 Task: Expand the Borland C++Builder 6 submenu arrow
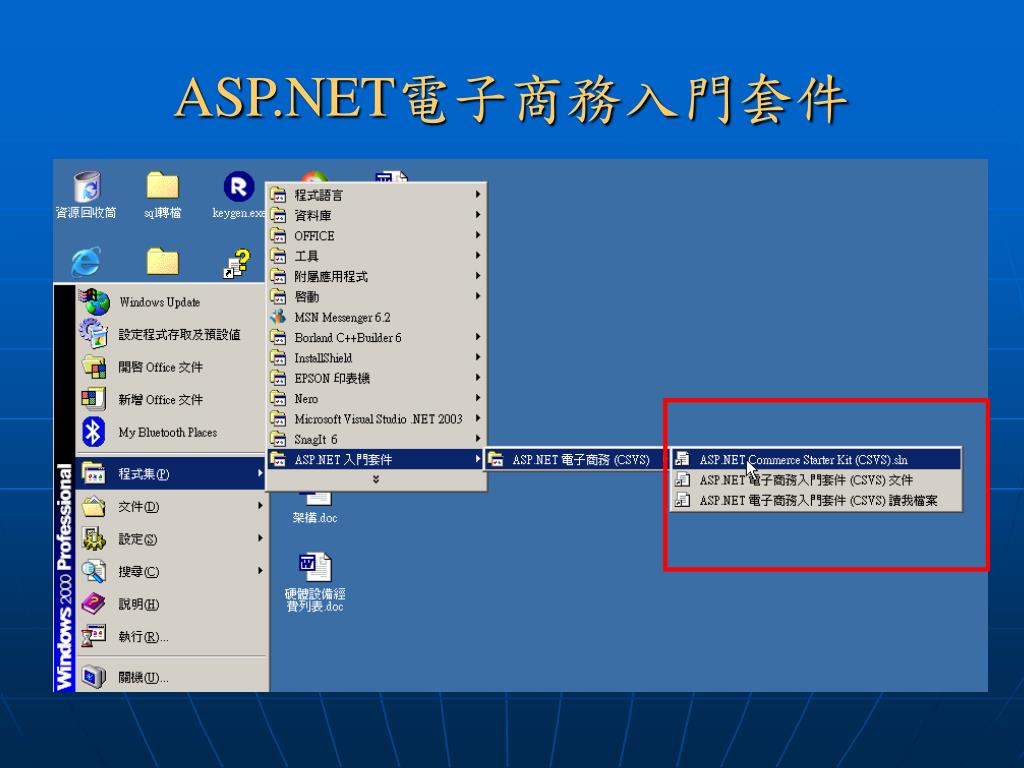click(x=478, y=337)
